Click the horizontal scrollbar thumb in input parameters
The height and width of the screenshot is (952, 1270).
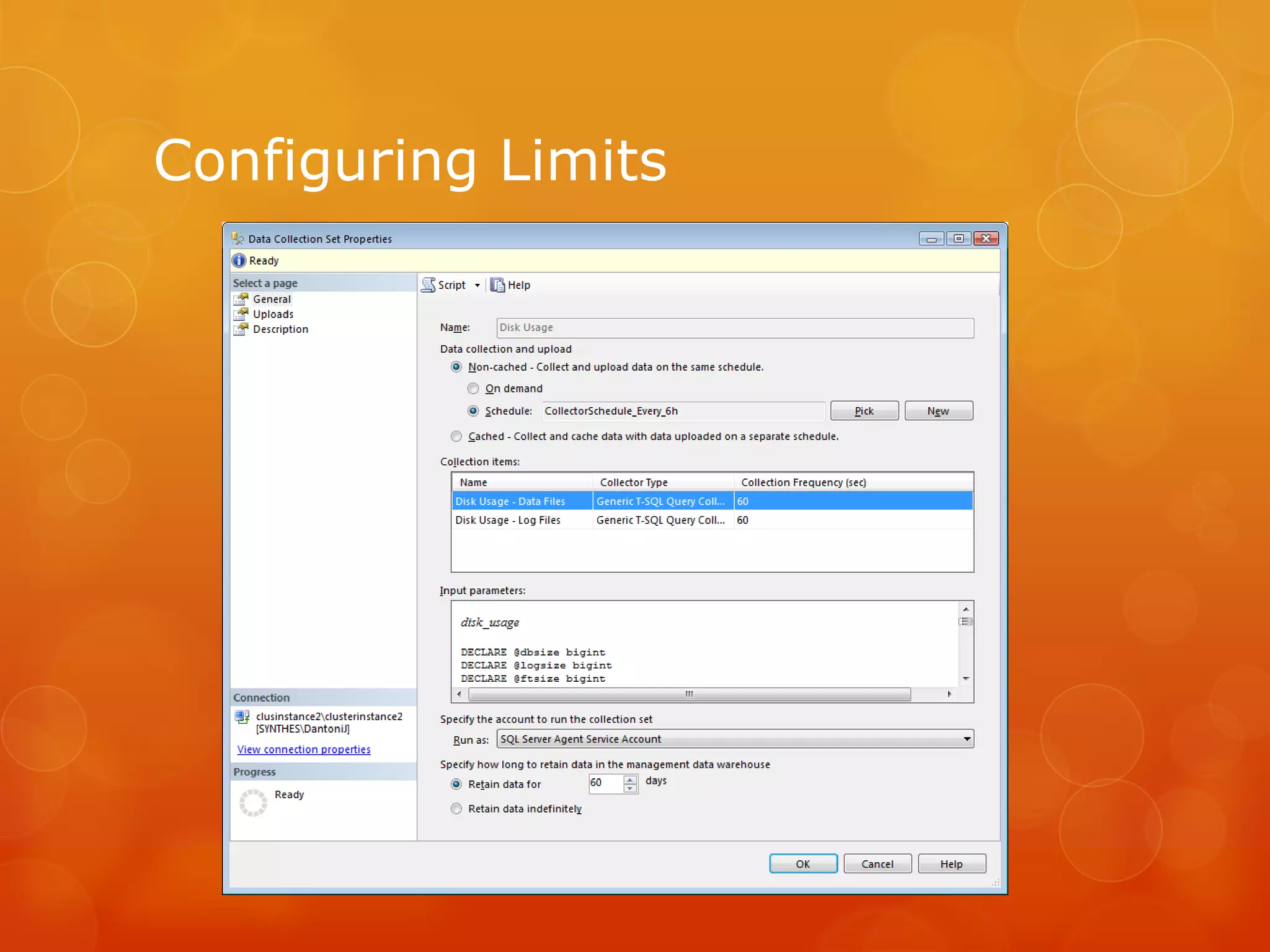pyautogui.click(x=690, y=694)
